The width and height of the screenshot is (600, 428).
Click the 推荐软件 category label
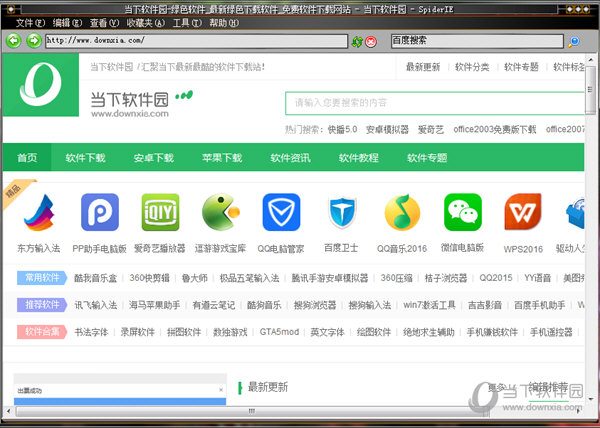[x=42, y=305]
